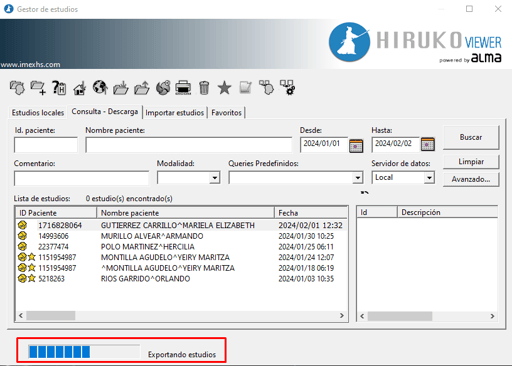Click patient ID 14993606

[x=53, y=236]
